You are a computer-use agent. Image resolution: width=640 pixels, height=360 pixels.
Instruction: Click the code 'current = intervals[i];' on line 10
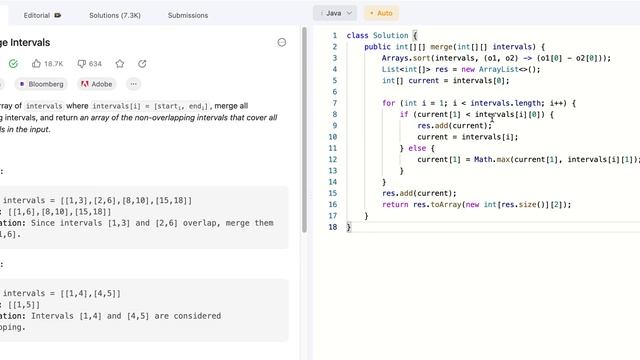467,137
